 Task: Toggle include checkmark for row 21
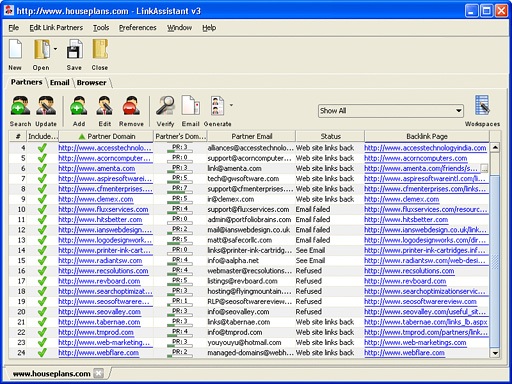[42, 322]
